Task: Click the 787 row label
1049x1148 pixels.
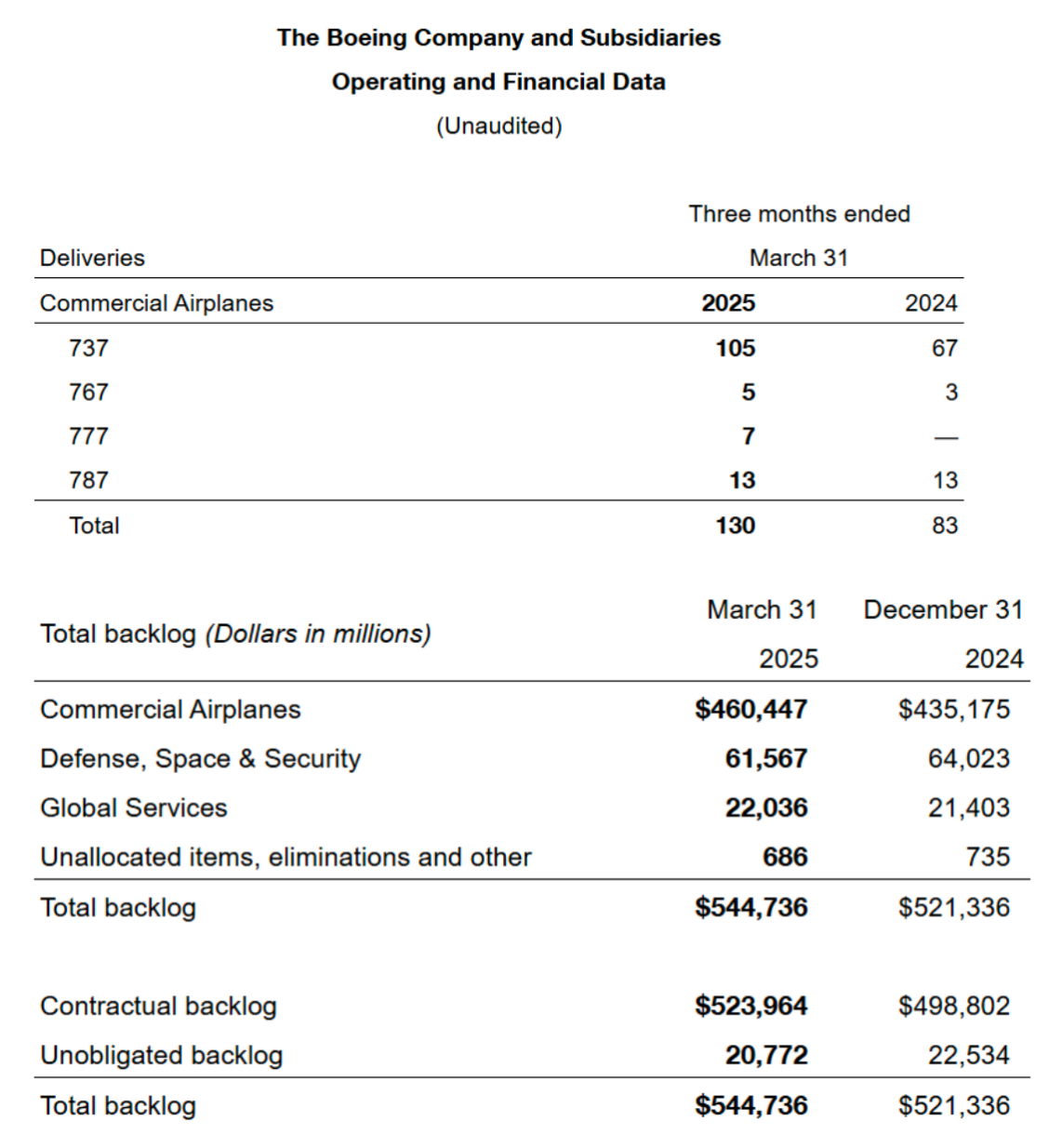Action: tap(88, 480)
